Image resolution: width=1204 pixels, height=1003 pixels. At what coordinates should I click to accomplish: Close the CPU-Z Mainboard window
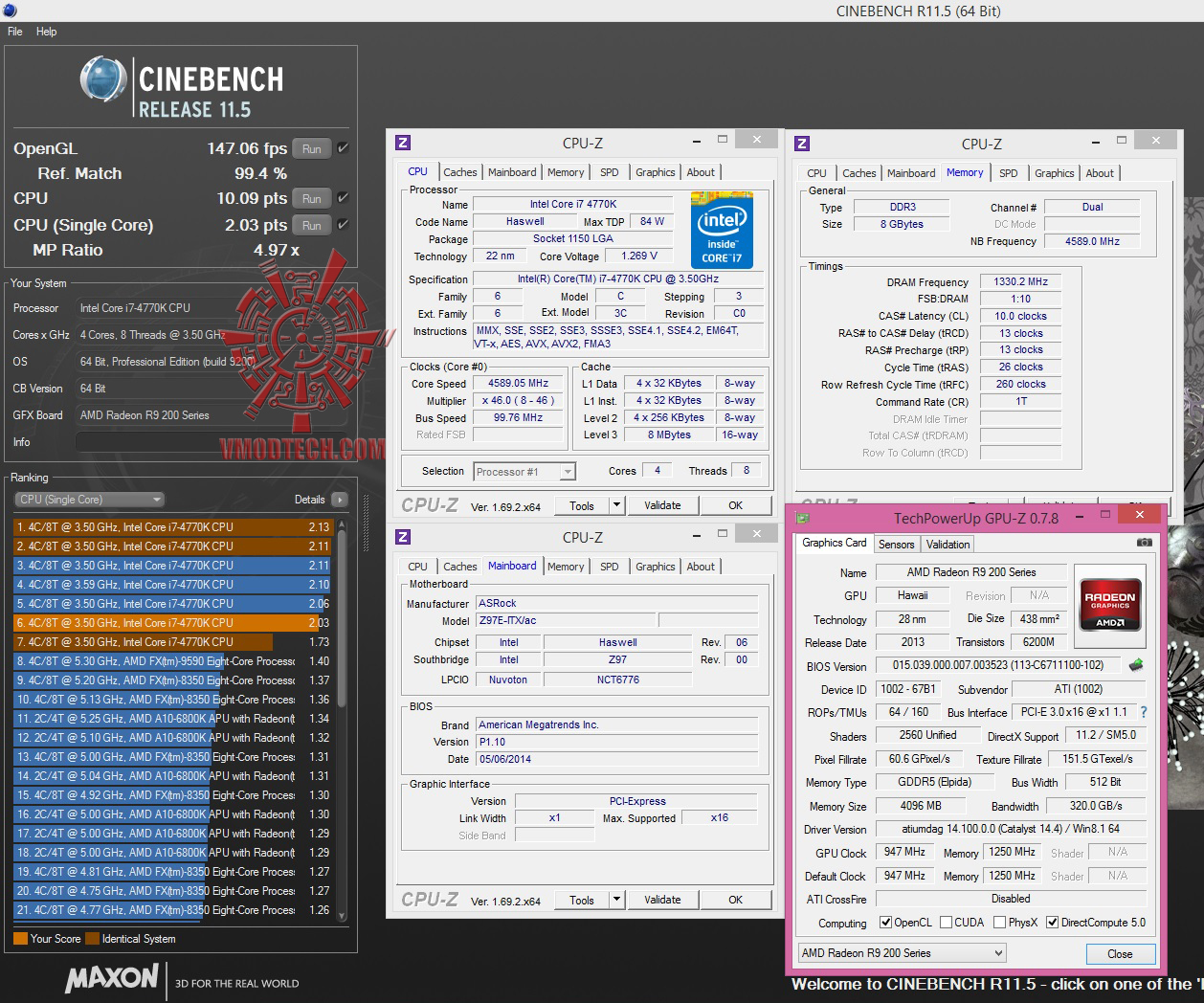click(756, 534)
